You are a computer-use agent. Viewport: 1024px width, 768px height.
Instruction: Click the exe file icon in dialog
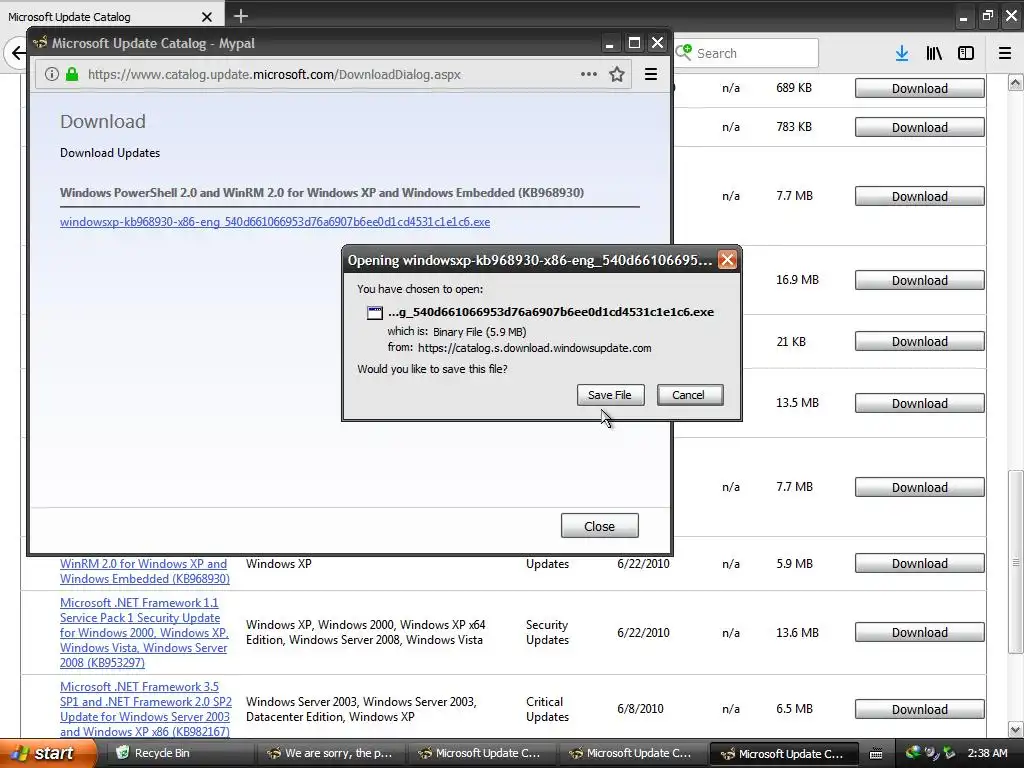[x=375, y=313]
